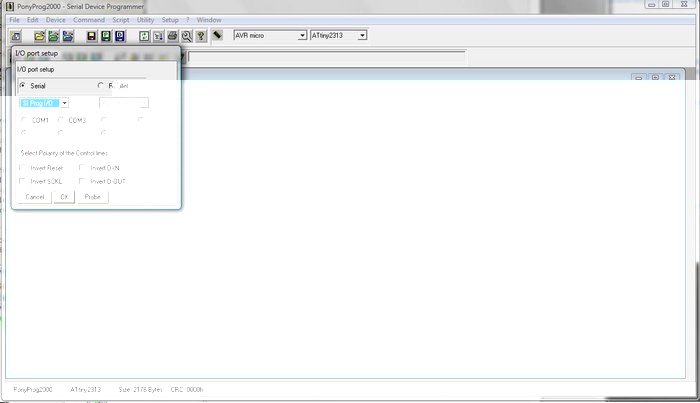Click Cancel in I/O port setup

(x=35, y=197)
